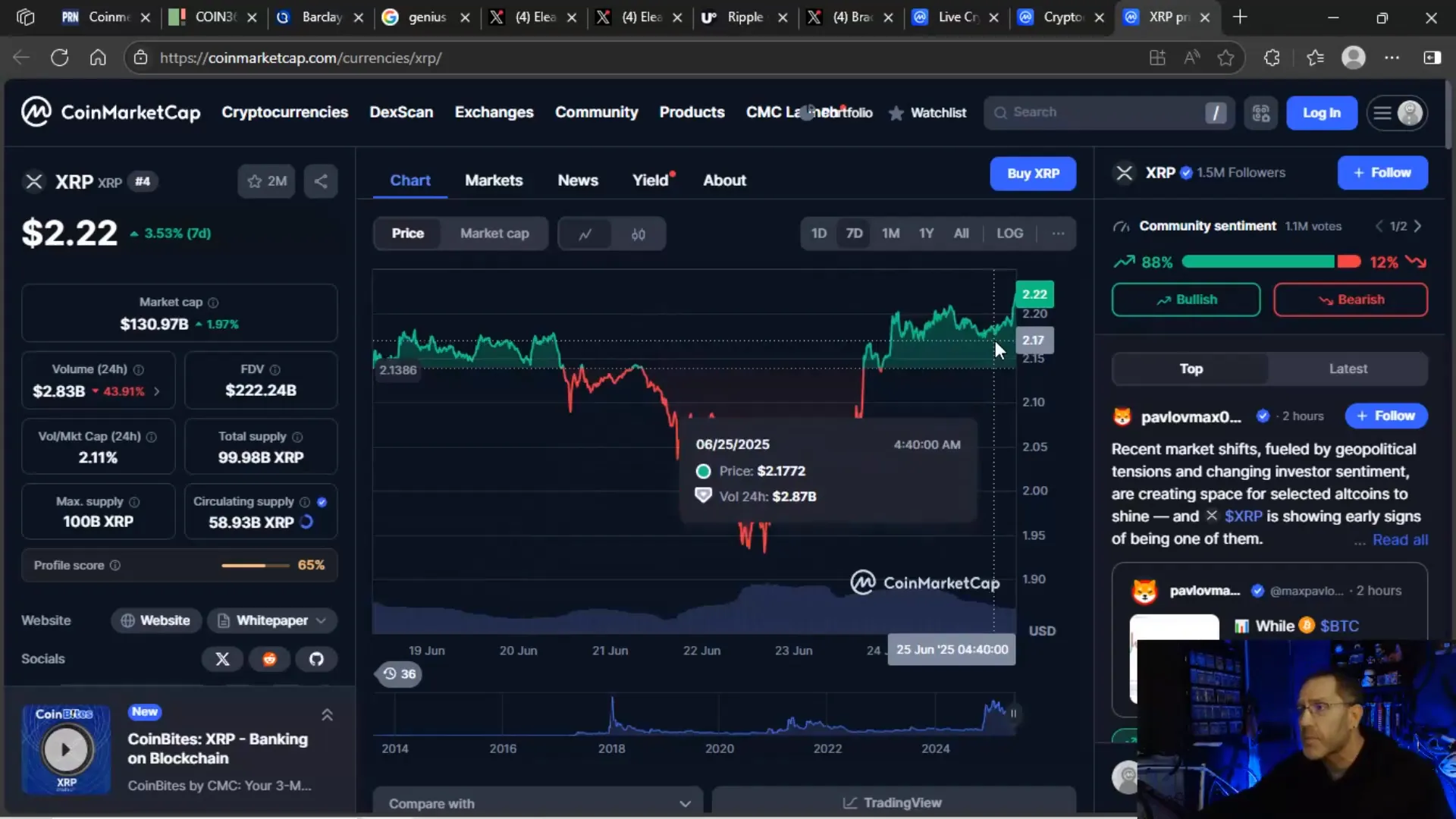1456x819 pixels.
Task: Open the XRP Website link
Action: coord(155,621)
